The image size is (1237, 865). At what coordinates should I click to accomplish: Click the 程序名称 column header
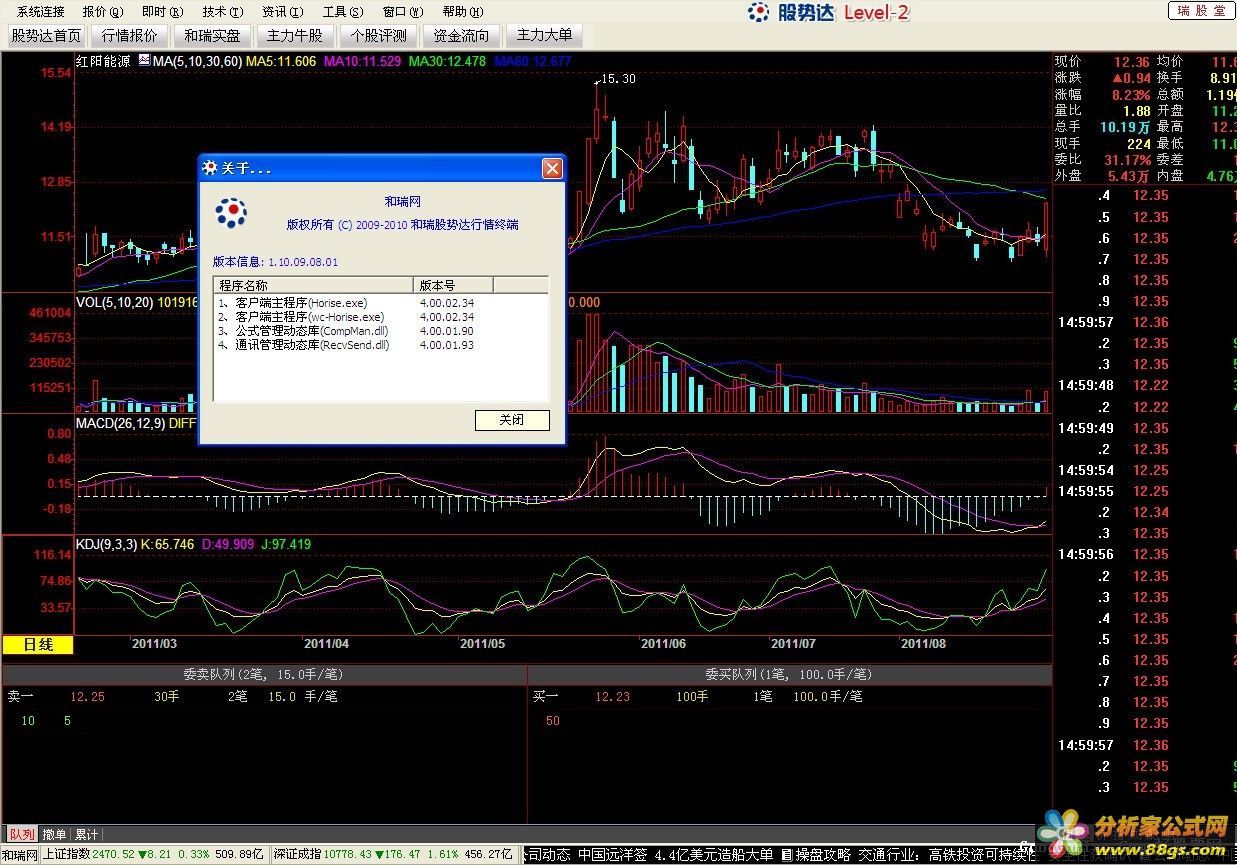(x=313, y=285)
